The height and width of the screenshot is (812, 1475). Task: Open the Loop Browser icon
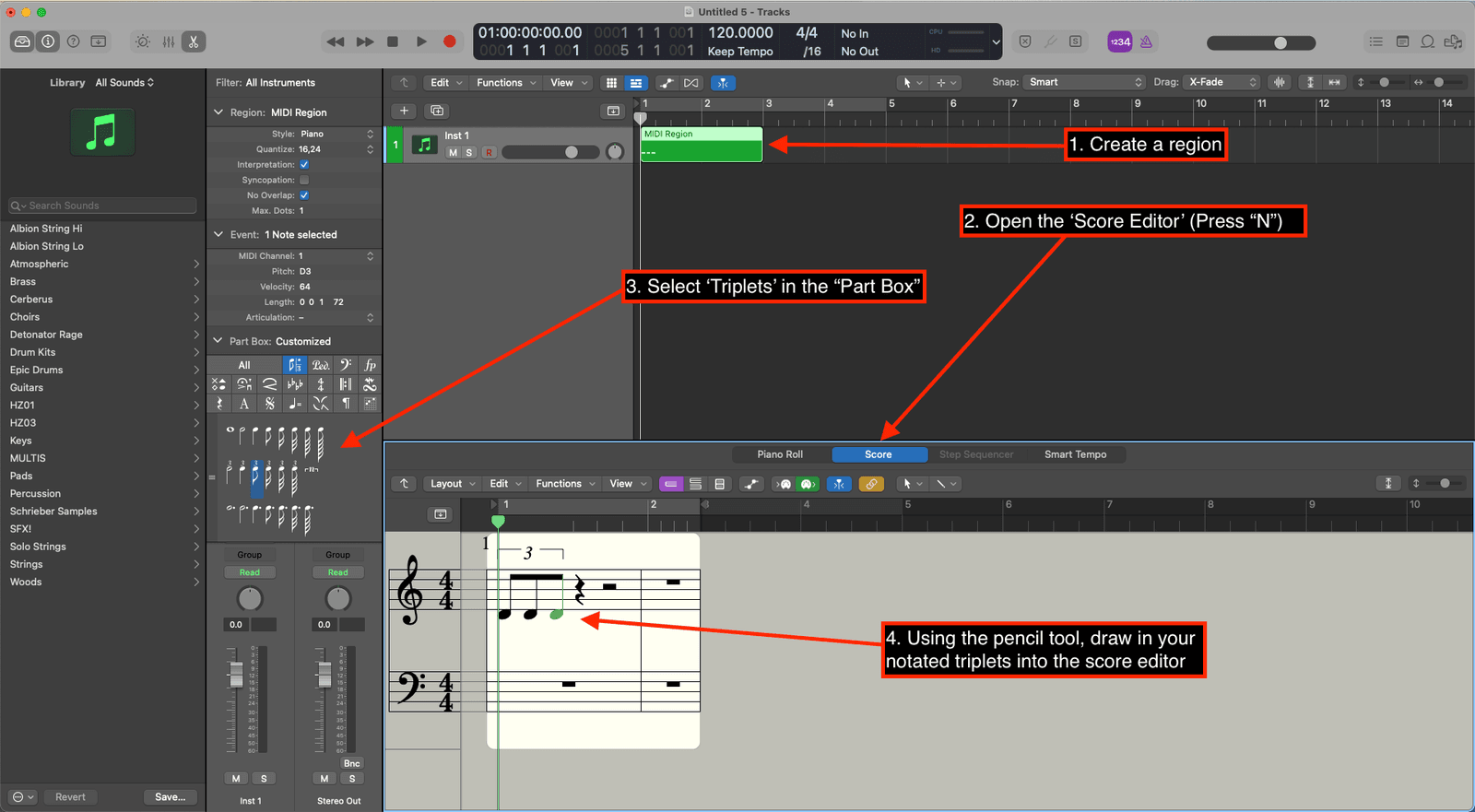(x=1427, y=41)
